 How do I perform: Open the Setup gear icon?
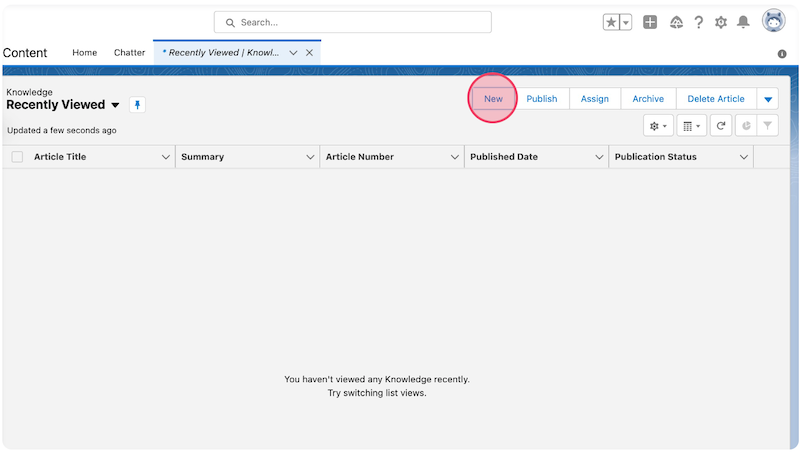pos(720,22)
